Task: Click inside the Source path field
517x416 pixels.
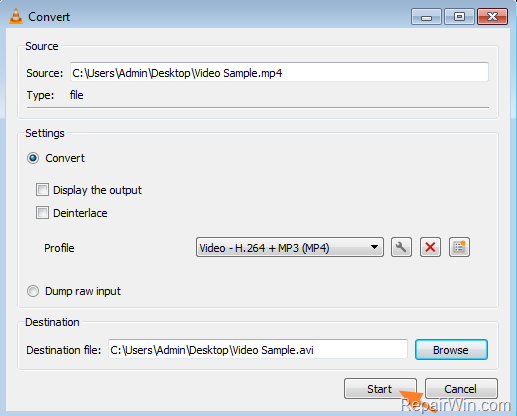Action: point(279,72)
